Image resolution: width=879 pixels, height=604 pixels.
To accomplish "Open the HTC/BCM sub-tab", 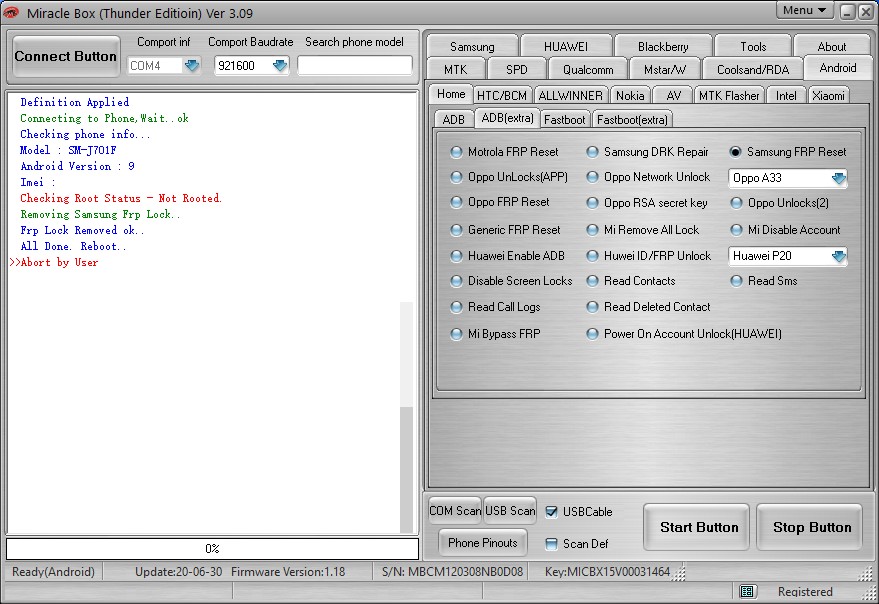I will (502, 95).
